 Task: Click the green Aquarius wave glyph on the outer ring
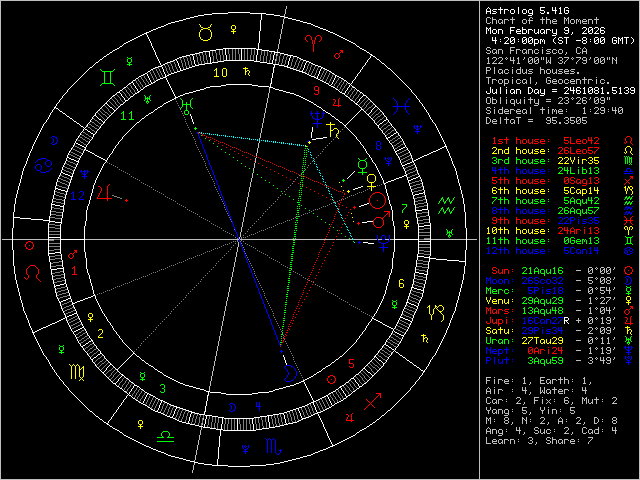coord(446,205)
